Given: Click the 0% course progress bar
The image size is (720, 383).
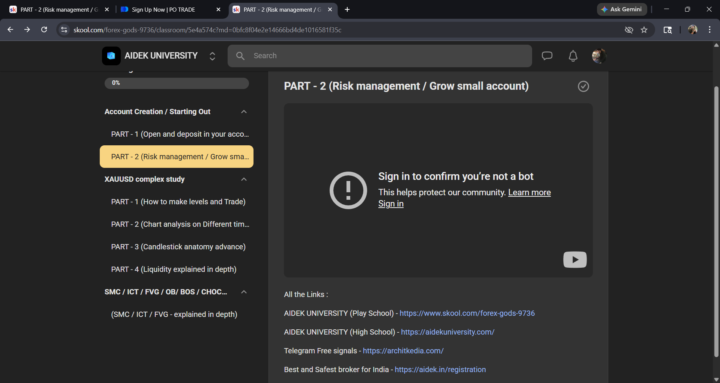Looking at the screenshot, I should point(177,83).
